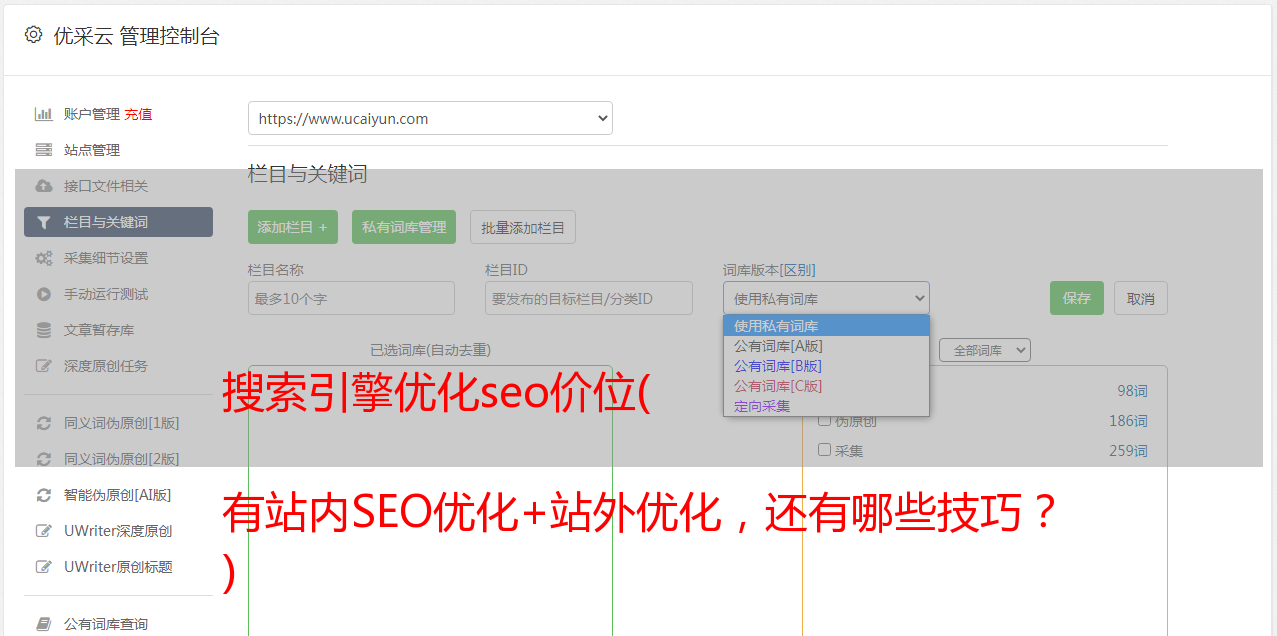Click the 186词 count

pos(1128,421)
